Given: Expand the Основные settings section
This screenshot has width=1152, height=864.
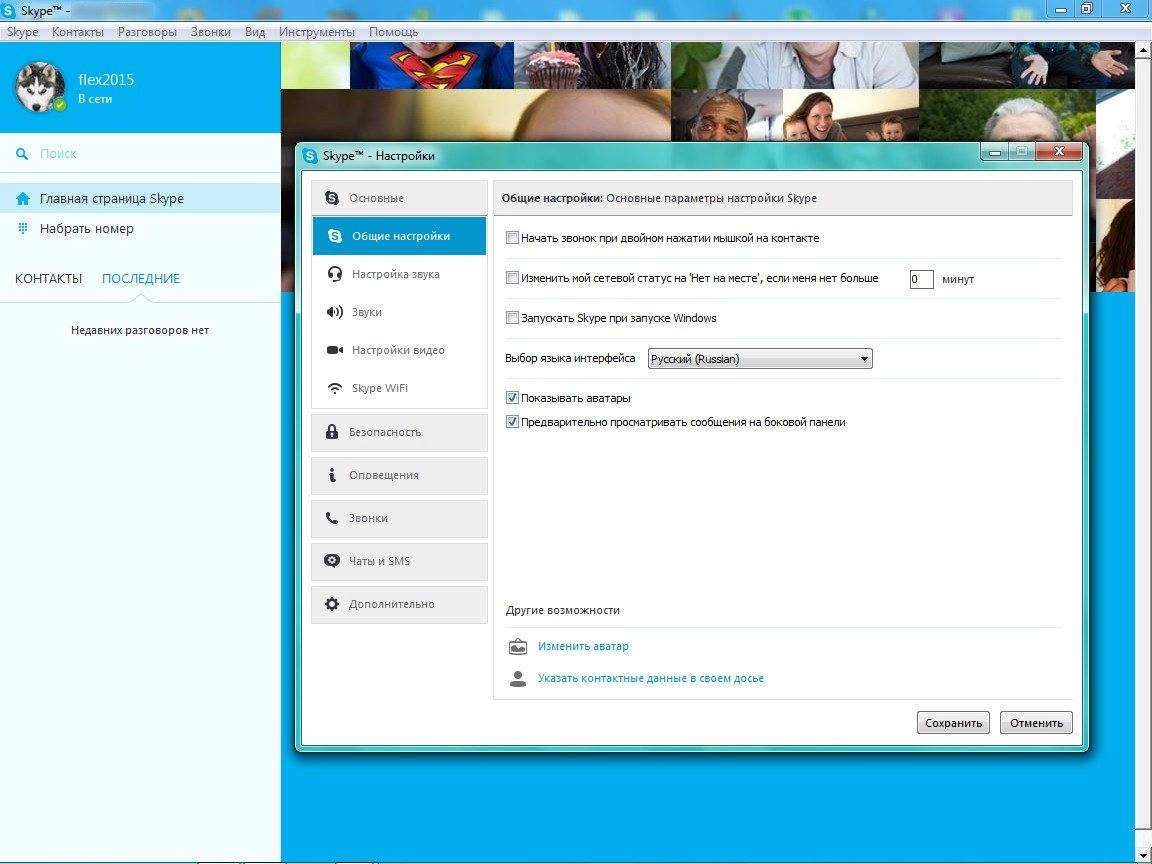Looking at the screenshot, I should 399,198.
